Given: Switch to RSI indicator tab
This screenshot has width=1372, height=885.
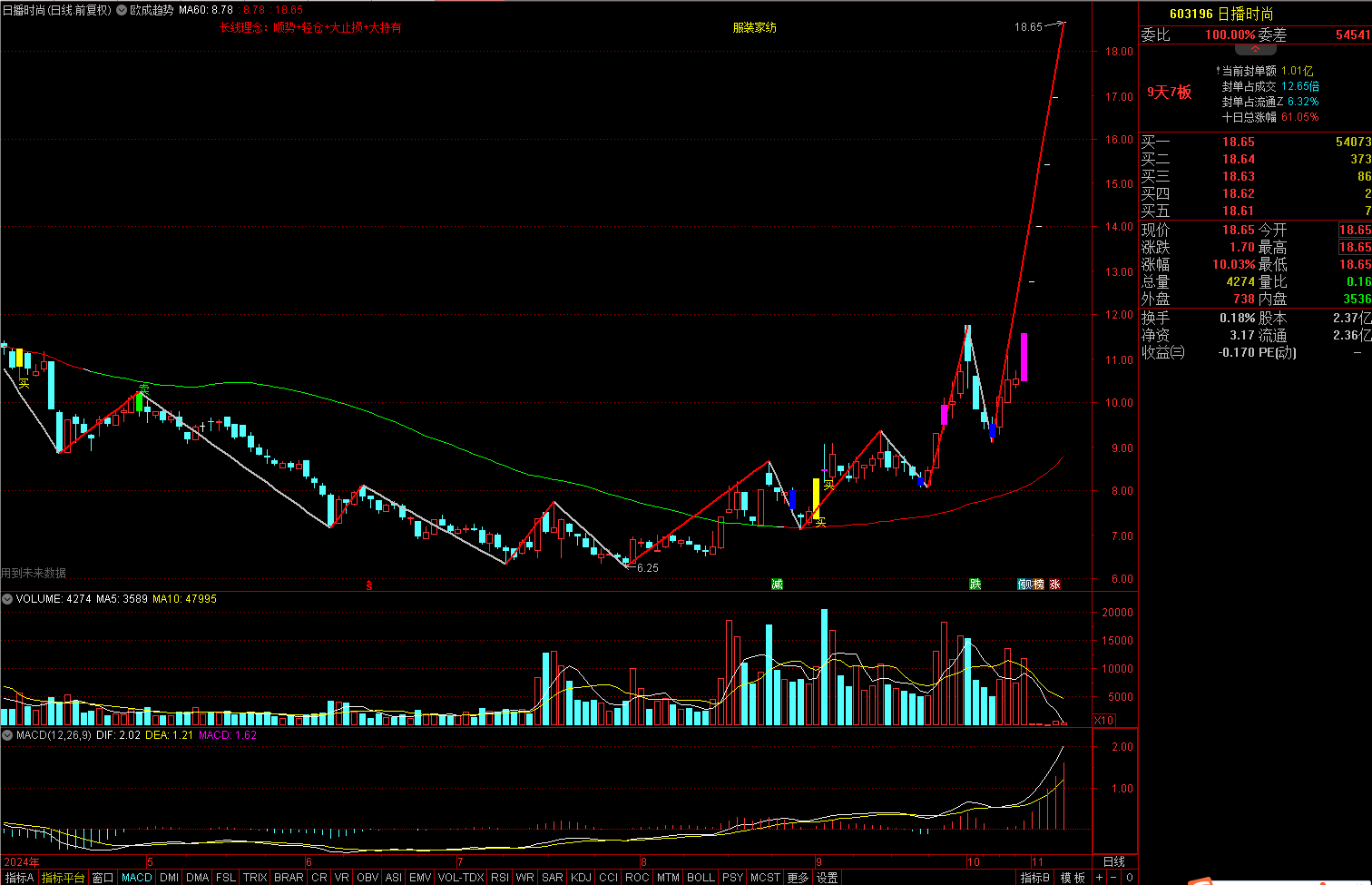Looking at the screenshot, I should pos(499,878).
